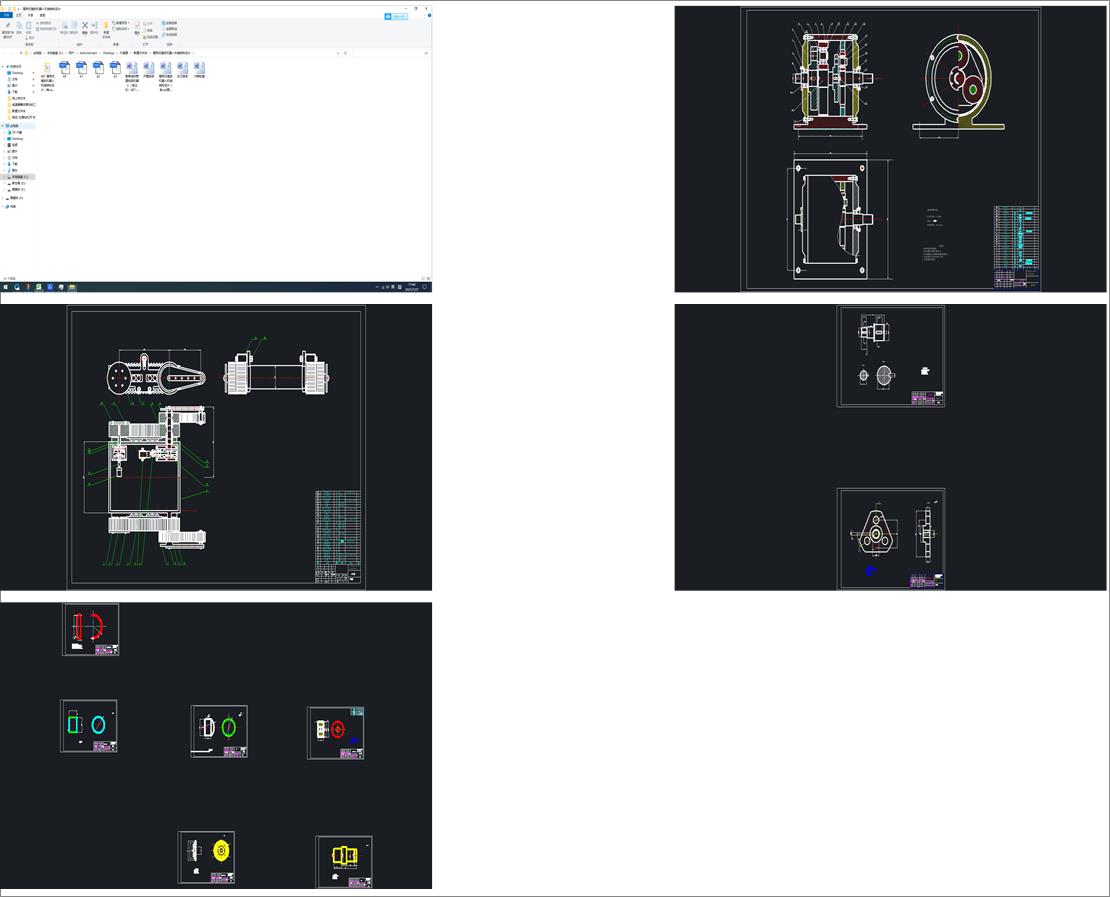
Task: Collapse the Quick access tree node
Action: 3,66
